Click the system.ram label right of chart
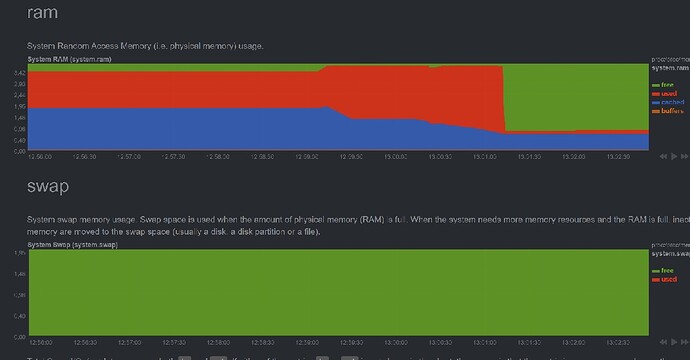Screen dimensions: 690x360 [670, 68]
